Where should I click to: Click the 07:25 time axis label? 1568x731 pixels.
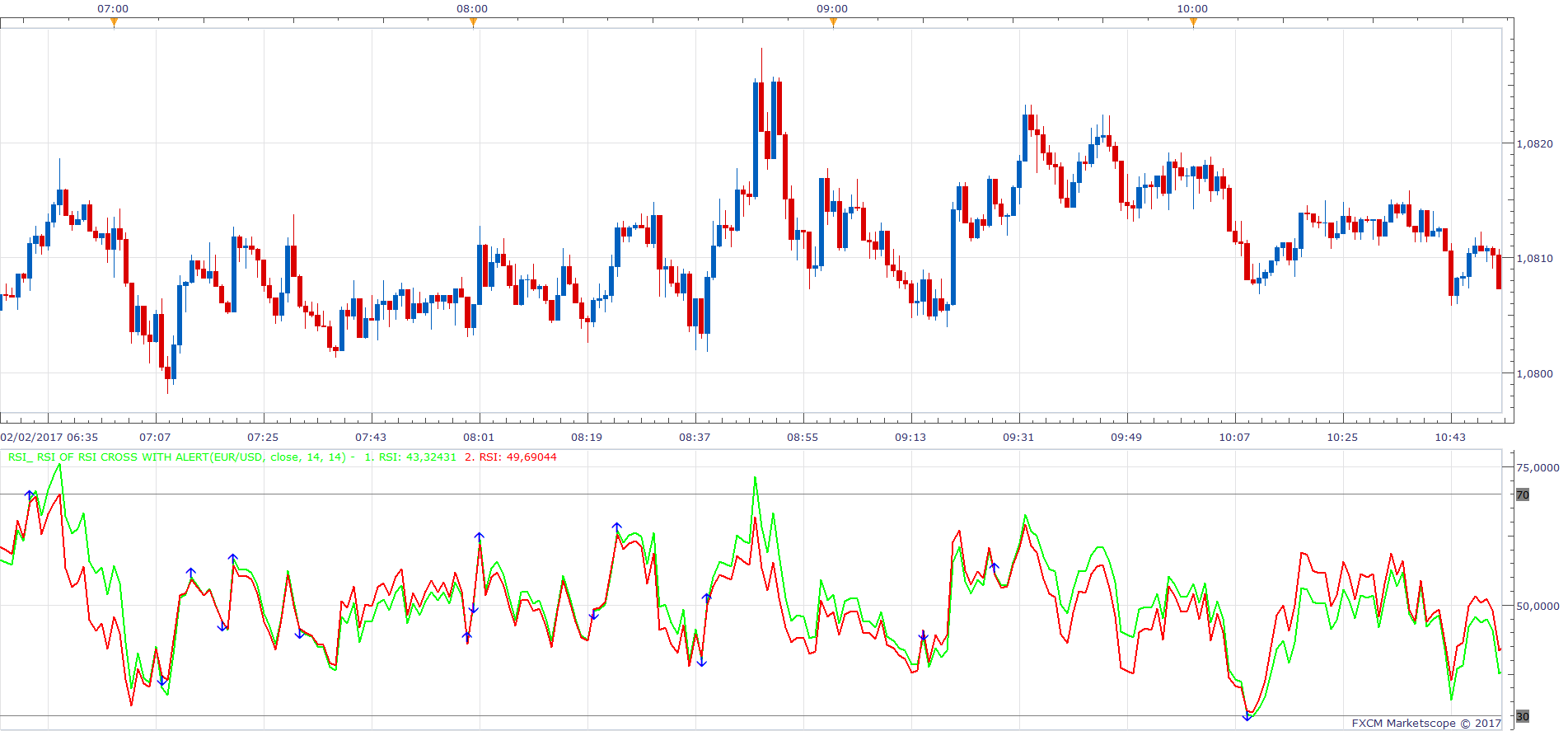point(263,437)
